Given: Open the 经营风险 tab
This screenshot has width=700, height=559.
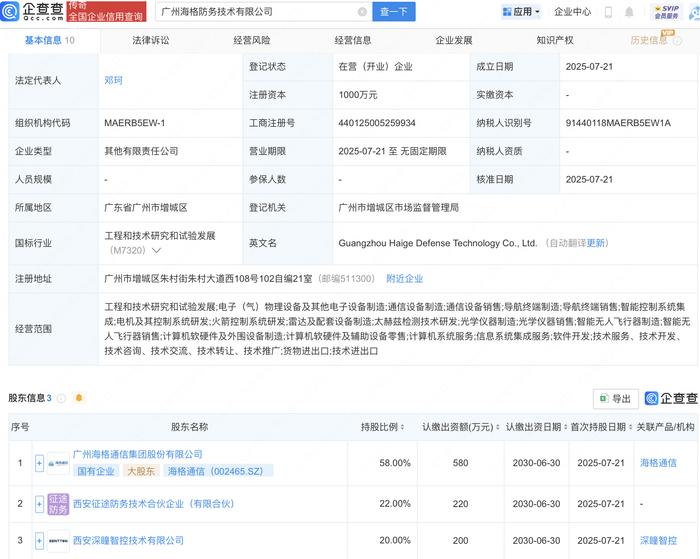Looking at the screenshot, I should click(x=252, y=41).
